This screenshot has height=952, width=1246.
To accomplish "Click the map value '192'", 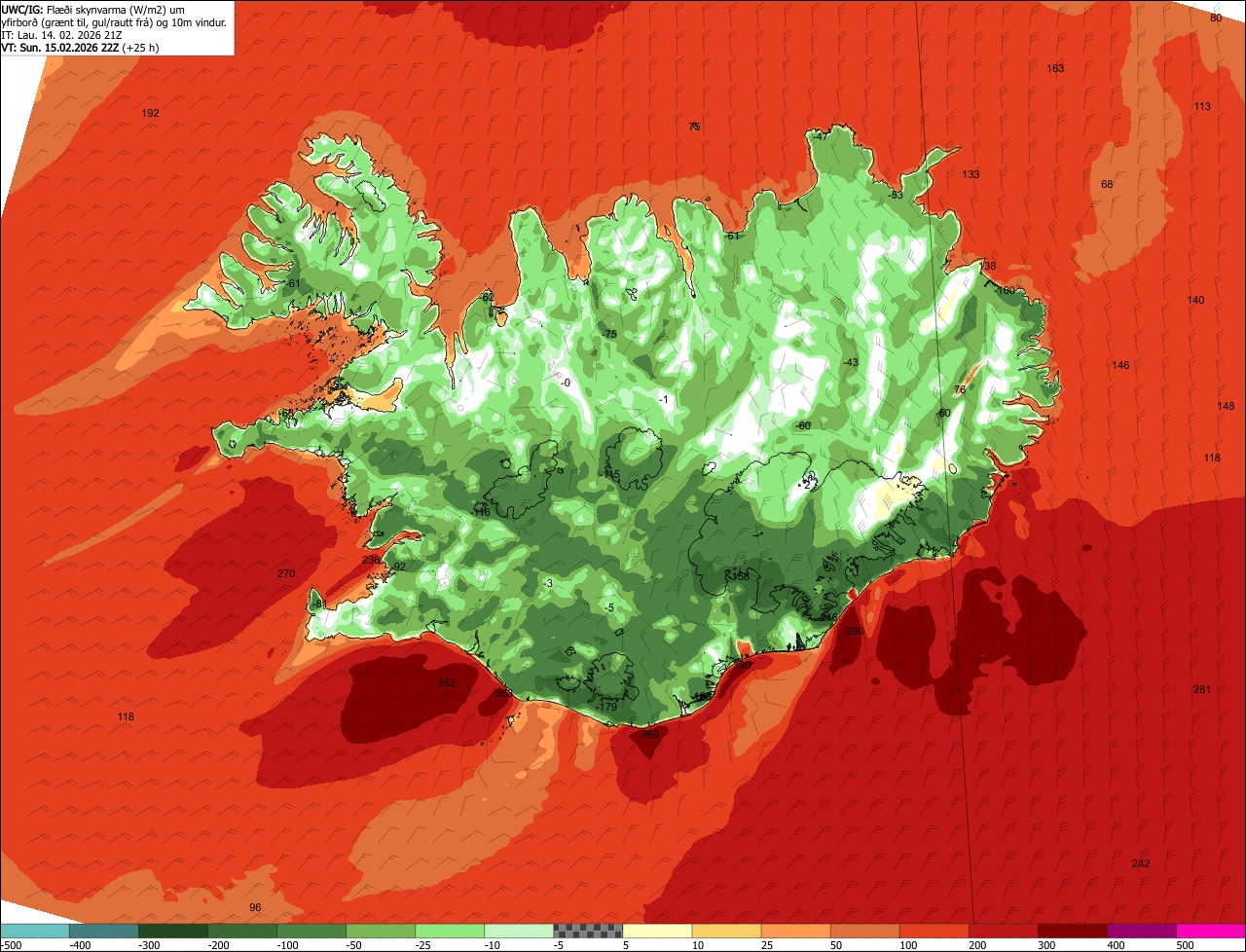I will click(150, 114).
